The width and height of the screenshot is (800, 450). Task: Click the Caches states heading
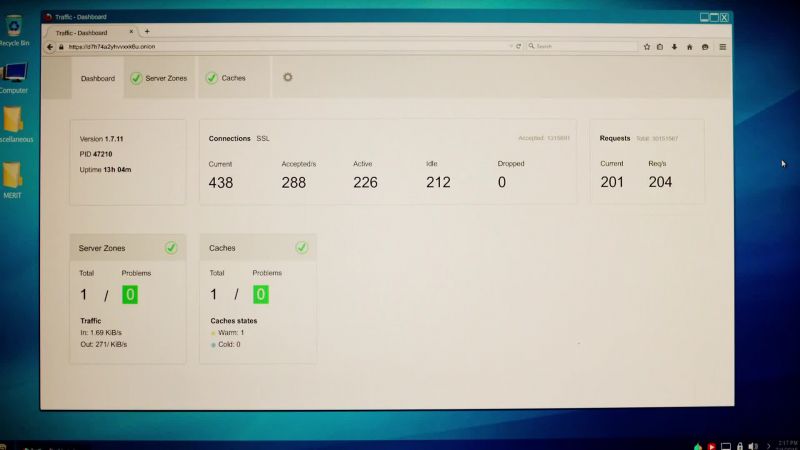pyautogui.click(x=234, y=321)
